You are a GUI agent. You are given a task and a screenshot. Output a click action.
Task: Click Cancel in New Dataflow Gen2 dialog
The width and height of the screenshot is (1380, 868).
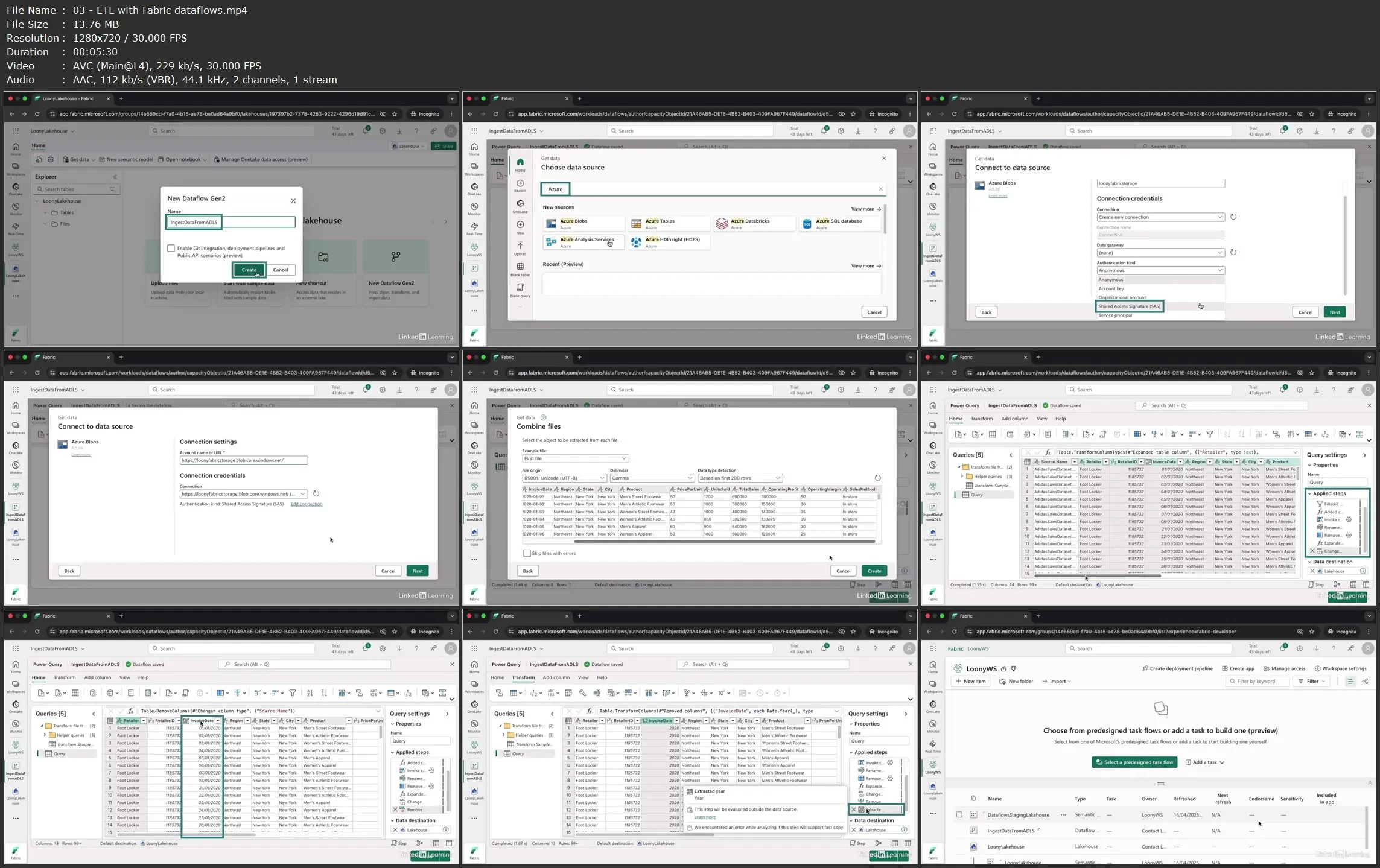tap(281, 270)
